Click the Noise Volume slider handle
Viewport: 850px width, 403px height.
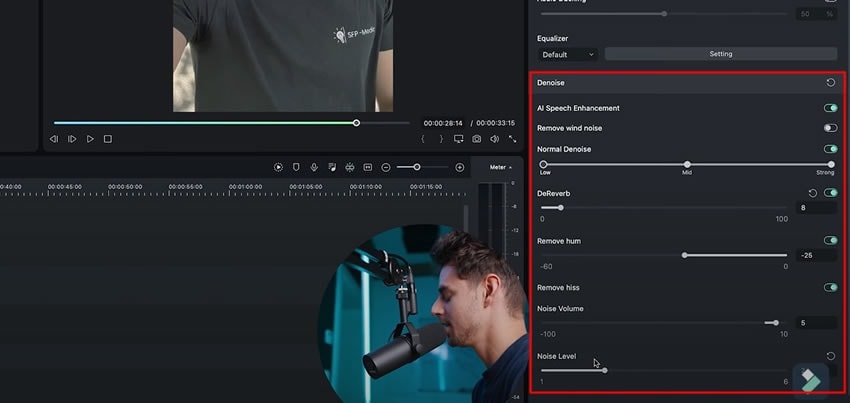click(x=776, y=323)
